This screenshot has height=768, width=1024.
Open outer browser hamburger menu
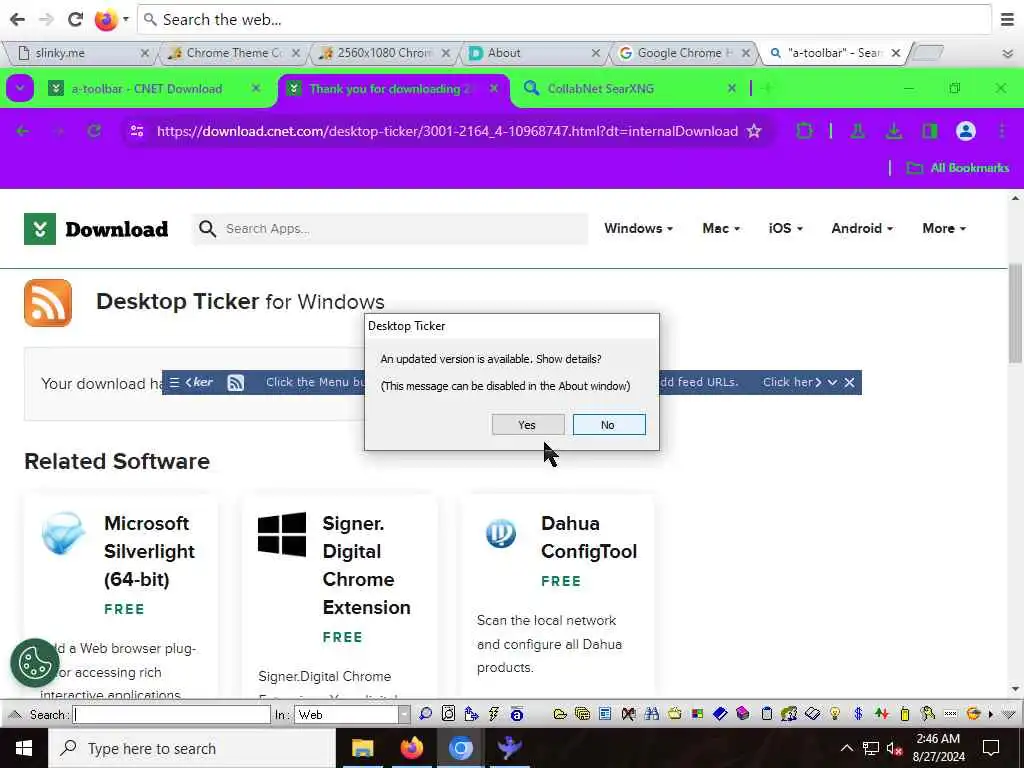tap(1008, 20)
